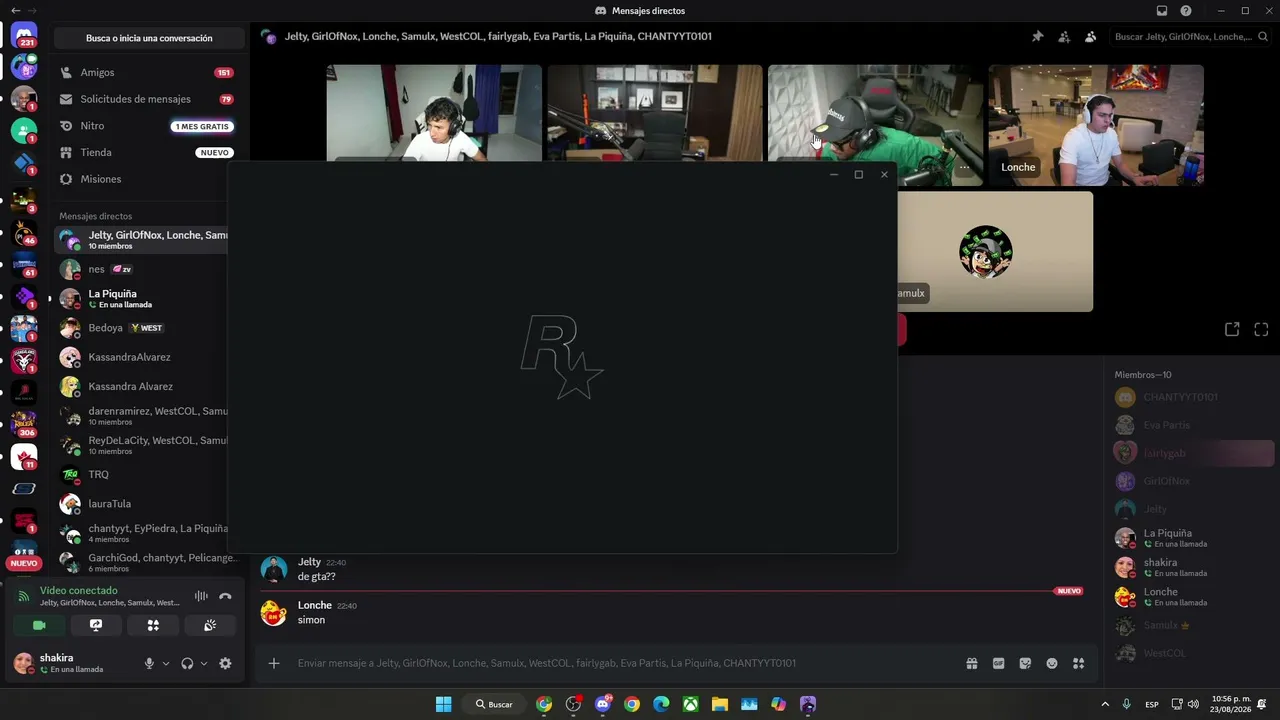Viewport: 1280px width, 720px height.
Task: Open the GIF picker
Action: coord(998,663)
